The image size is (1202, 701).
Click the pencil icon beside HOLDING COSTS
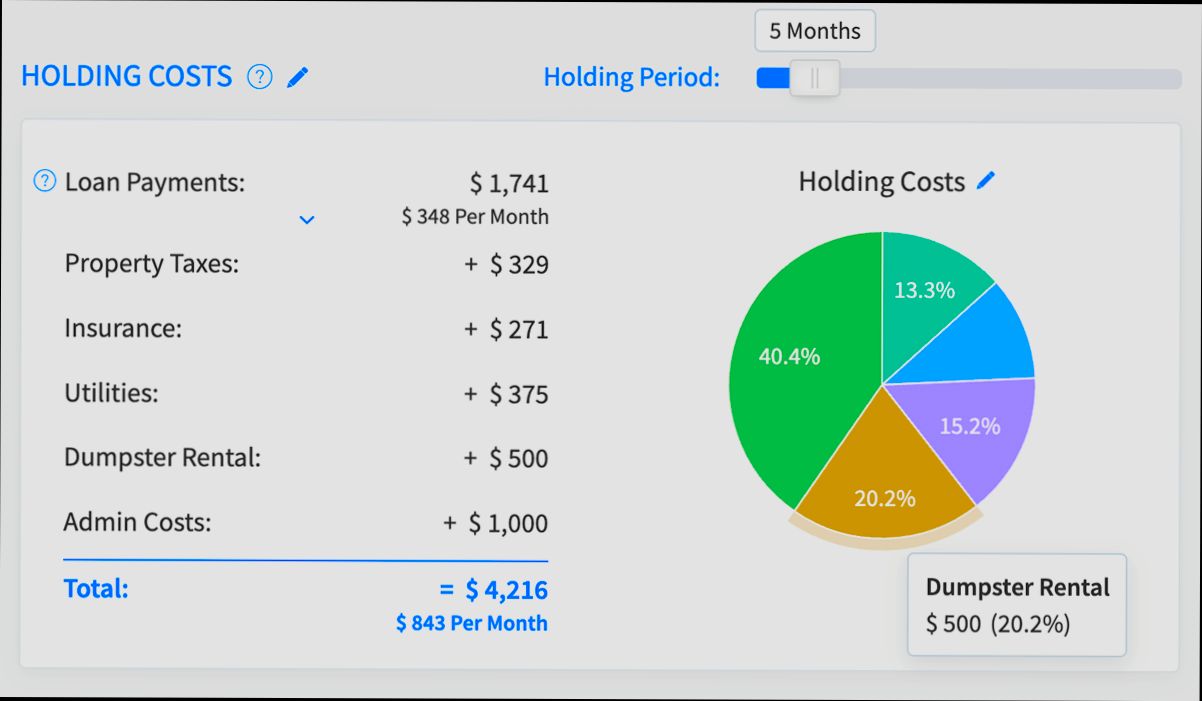(297, 76)
